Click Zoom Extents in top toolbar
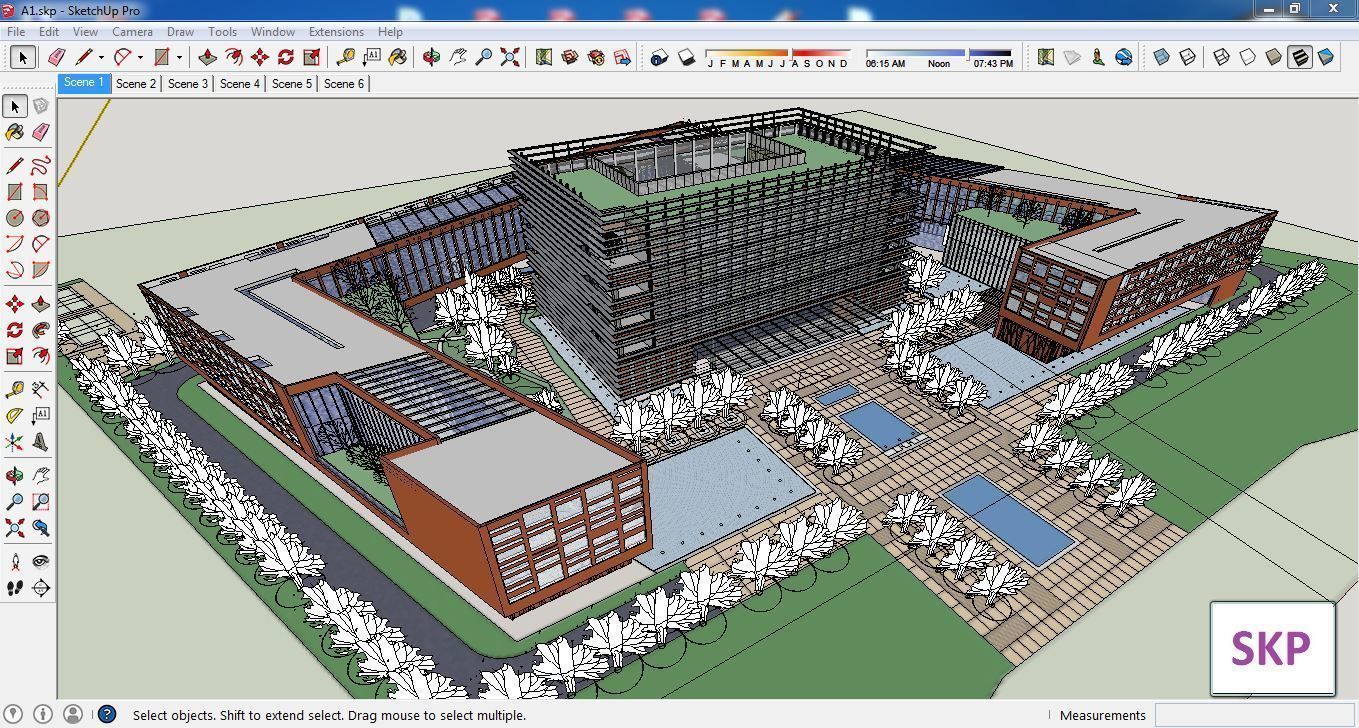Screen dimensions: 1359x728 pos(509,57)
